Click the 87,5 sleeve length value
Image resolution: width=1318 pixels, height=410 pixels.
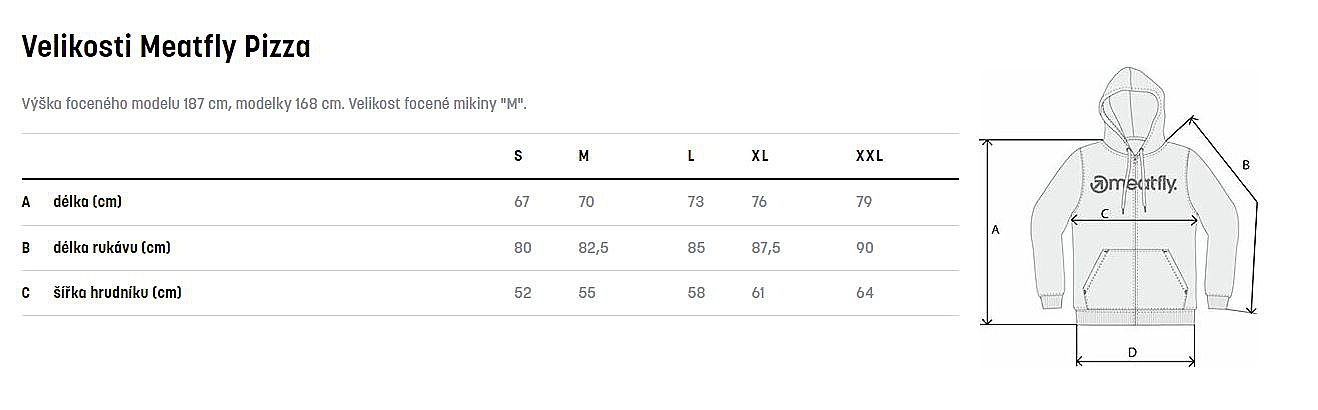[x=766, y=248]
